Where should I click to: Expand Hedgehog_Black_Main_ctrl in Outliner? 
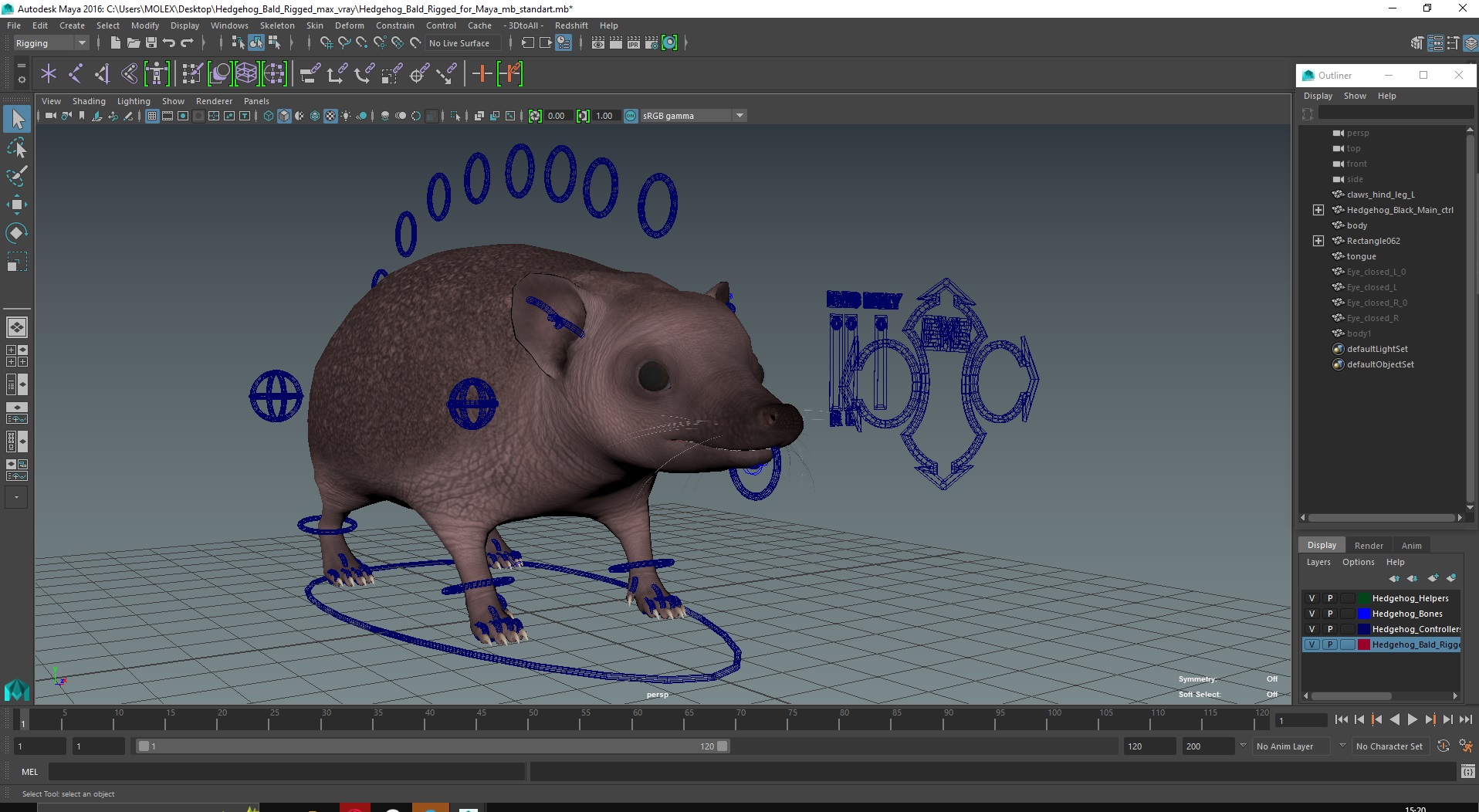(x=1318, y=210)
